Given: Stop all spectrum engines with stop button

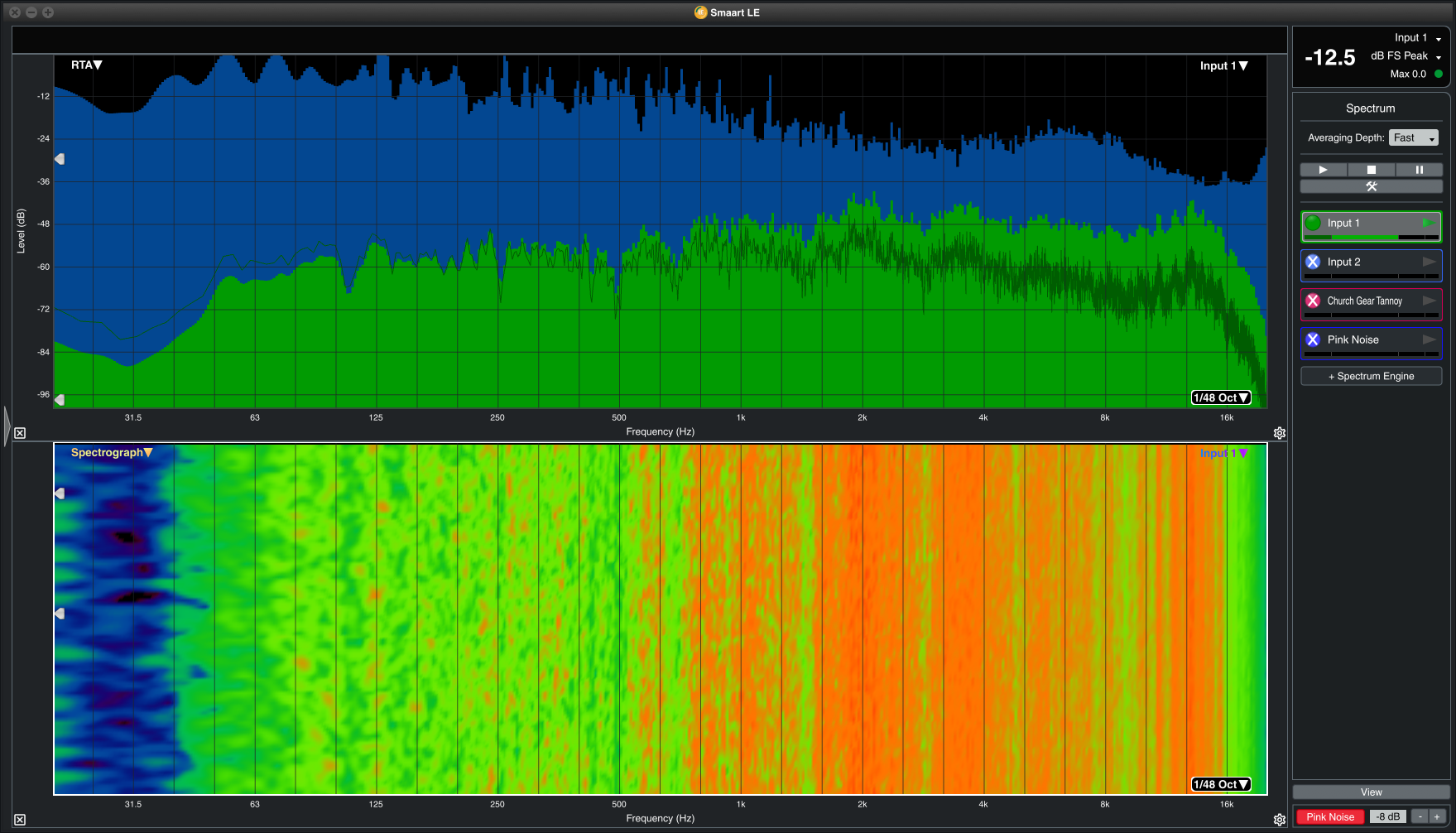Looking at the screenshot, I should [x=1371, y=170].
